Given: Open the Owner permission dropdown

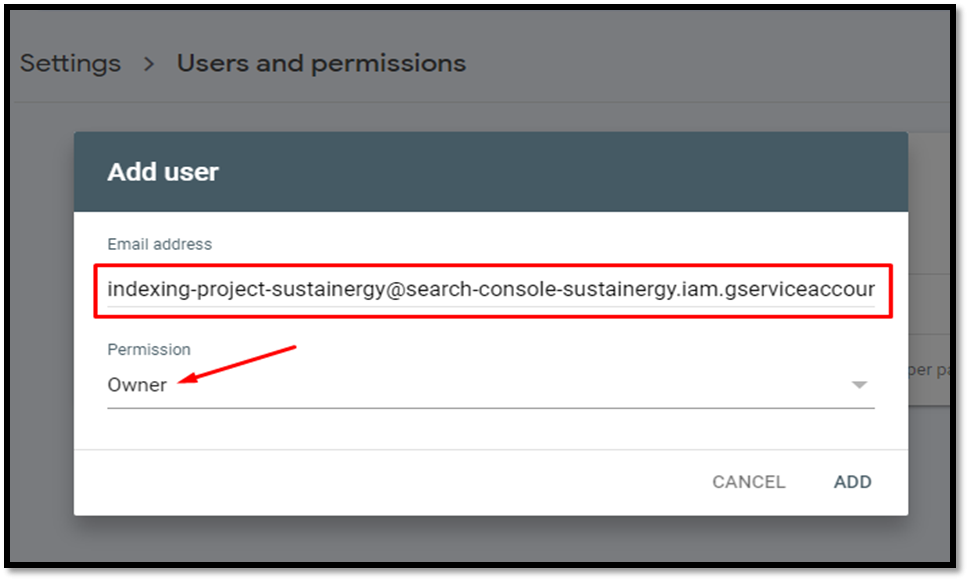Looking at the screenshot, I should point(491,384).
